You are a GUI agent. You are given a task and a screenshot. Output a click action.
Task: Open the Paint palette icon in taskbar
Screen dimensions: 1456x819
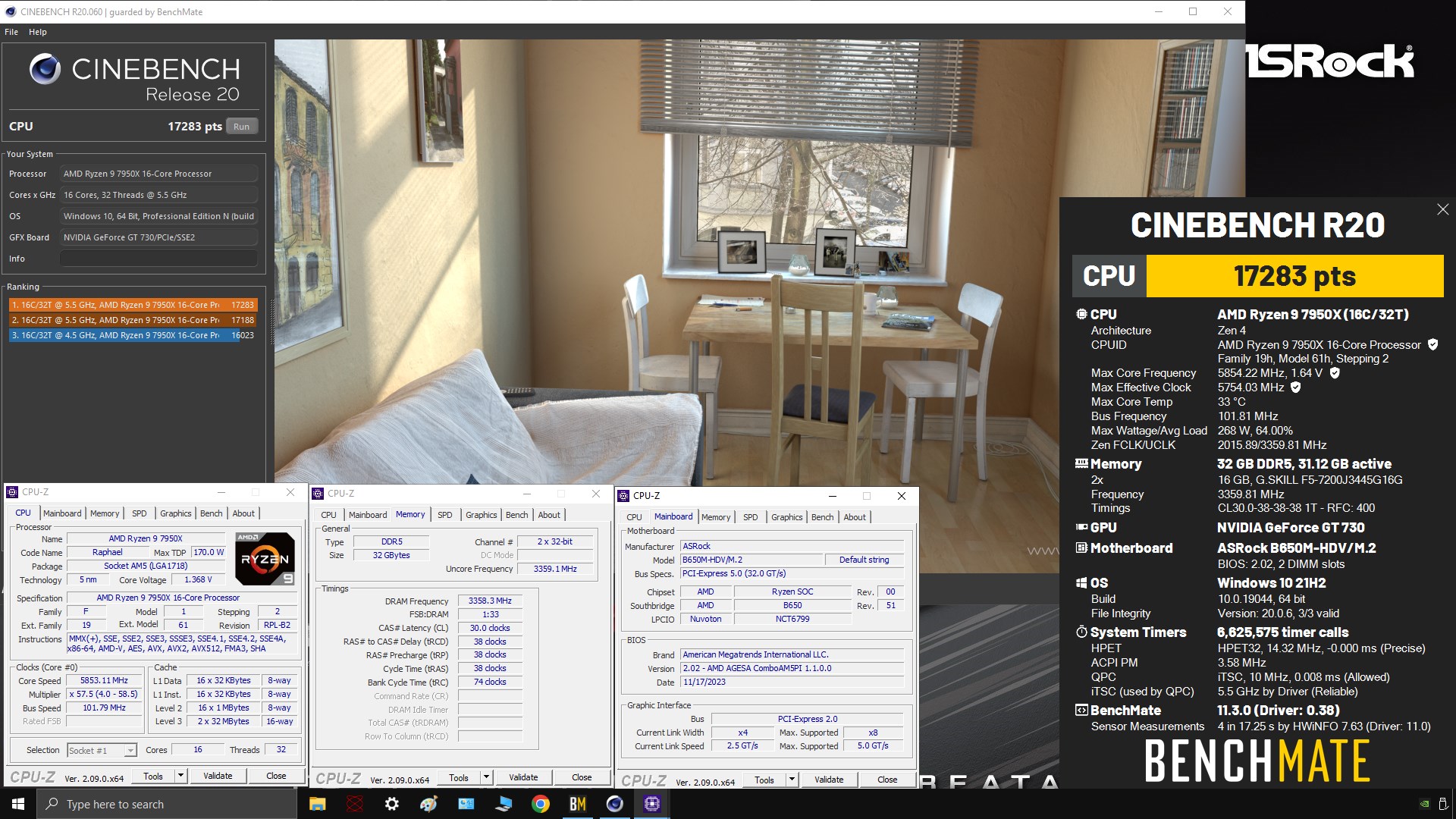[x=428, y=804]
